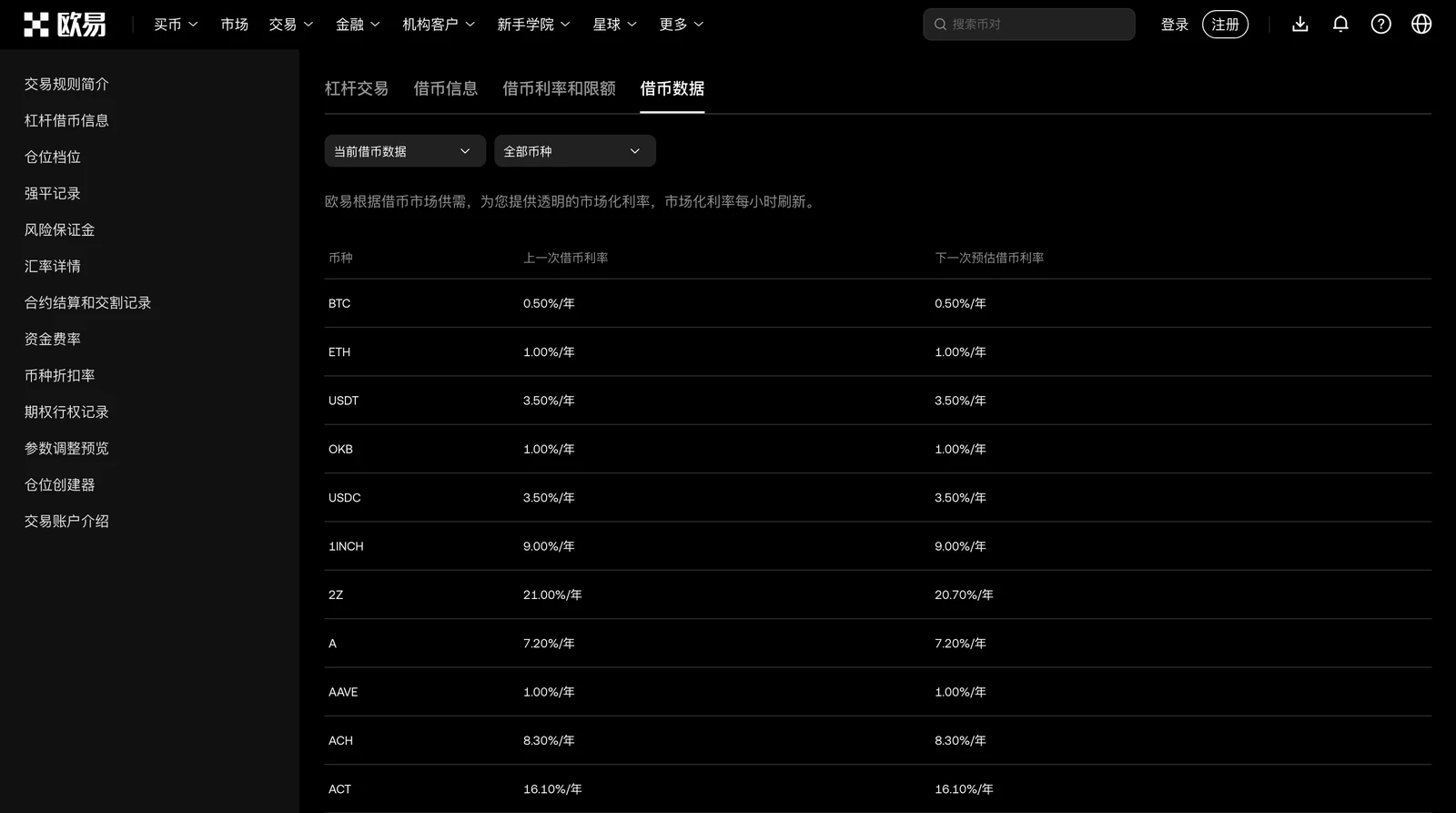Click the 登录 login link
Viewport: 1456px width, 813px height.
tap(1175, 25)
